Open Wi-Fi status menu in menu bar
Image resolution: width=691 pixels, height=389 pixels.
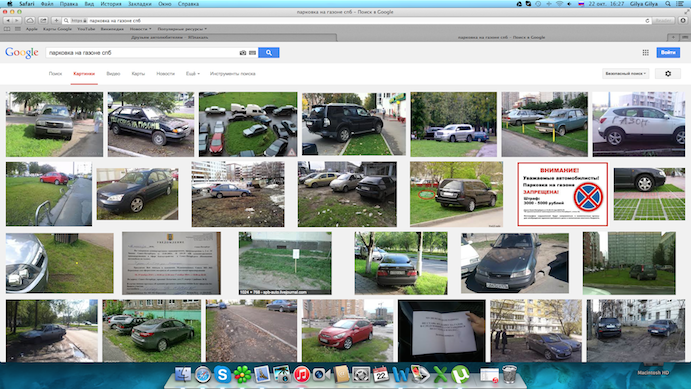click(x=559, y=4)
